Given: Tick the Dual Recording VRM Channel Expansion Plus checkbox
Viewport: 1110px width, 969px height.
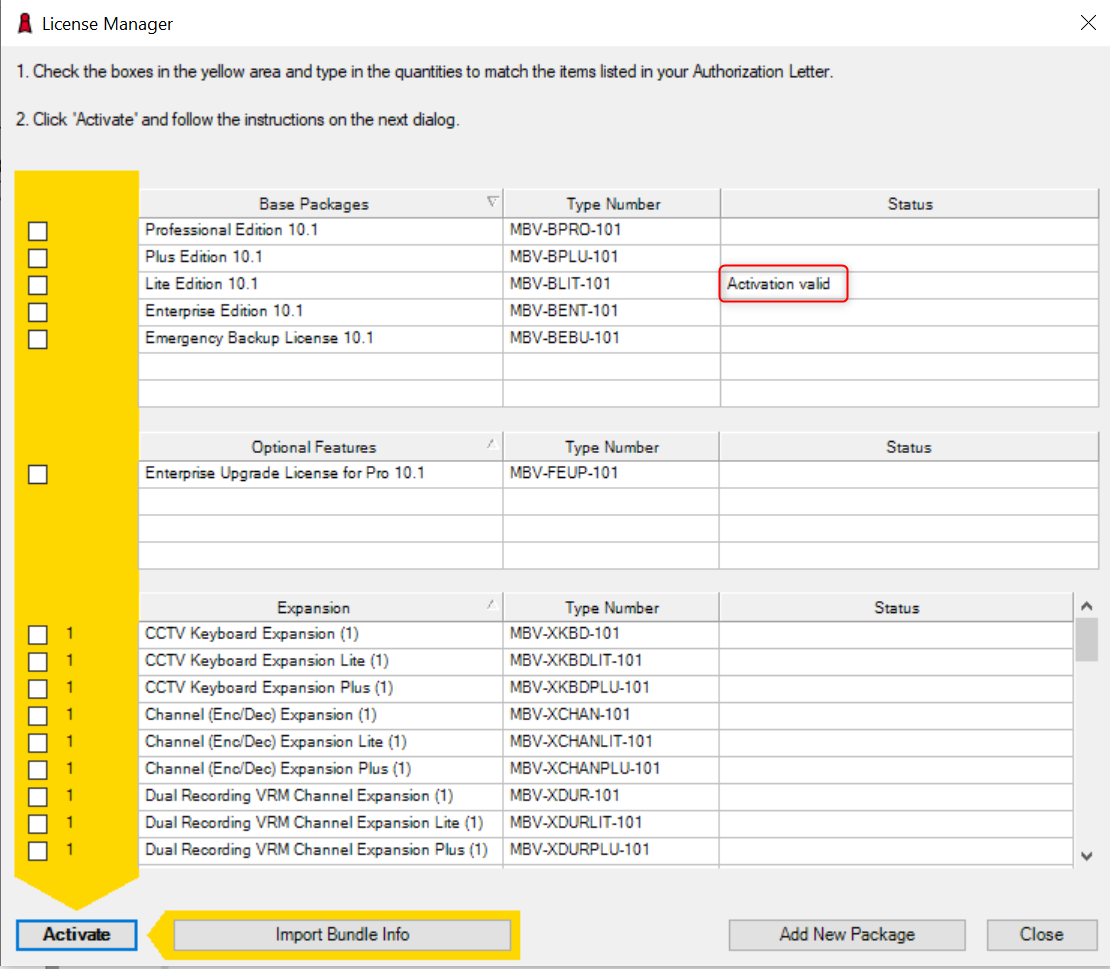Looking at the screenshot, I should tap(38, 851).
